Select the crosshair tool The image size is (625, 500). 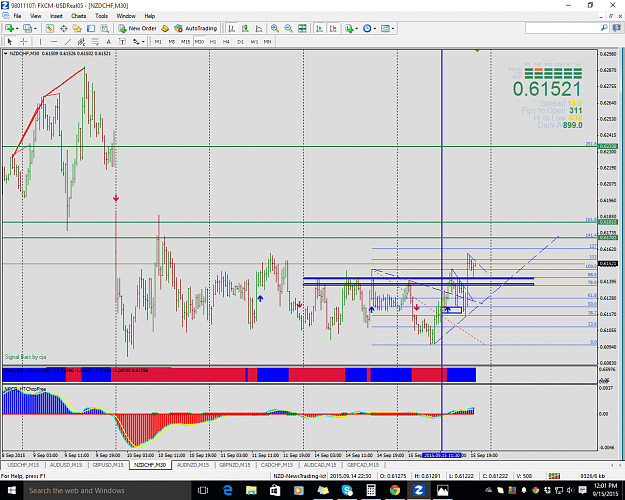[24, 41]
